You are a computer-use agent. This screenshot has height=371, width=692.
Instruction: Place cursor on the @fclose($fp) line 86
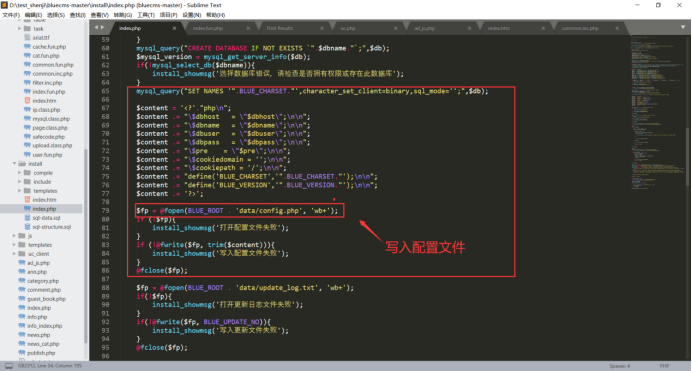pos(162,270)
